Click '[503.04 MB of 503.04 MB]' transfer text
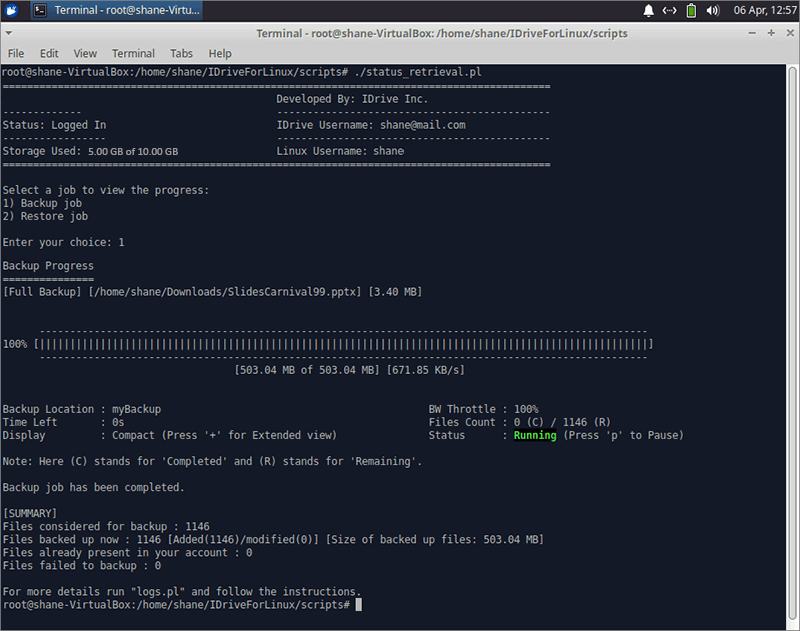 click(307, 370)
